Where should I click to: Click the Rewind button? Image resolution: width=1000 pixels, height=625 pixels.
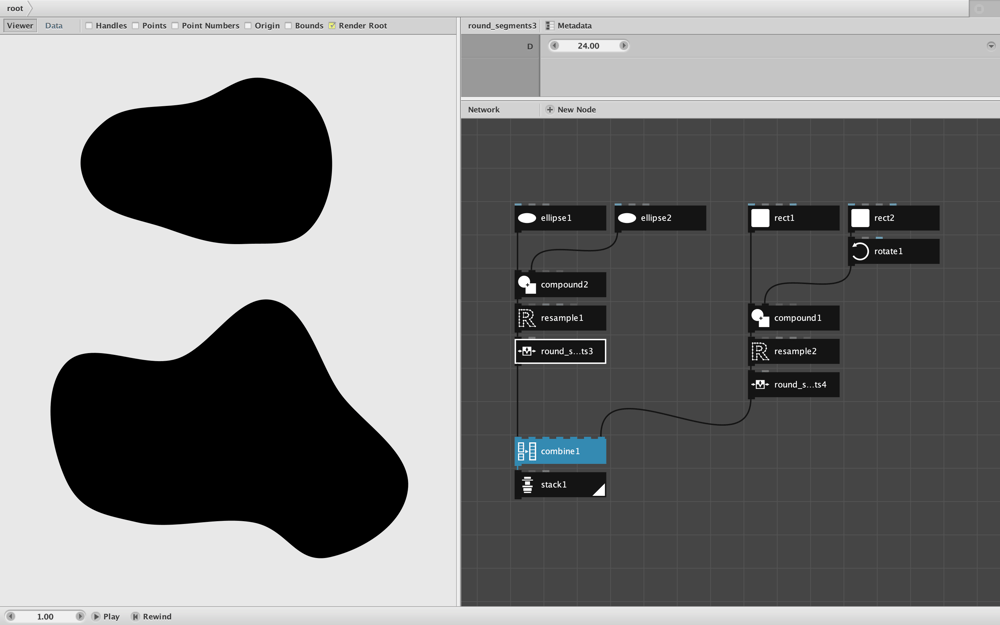(152, 616)
